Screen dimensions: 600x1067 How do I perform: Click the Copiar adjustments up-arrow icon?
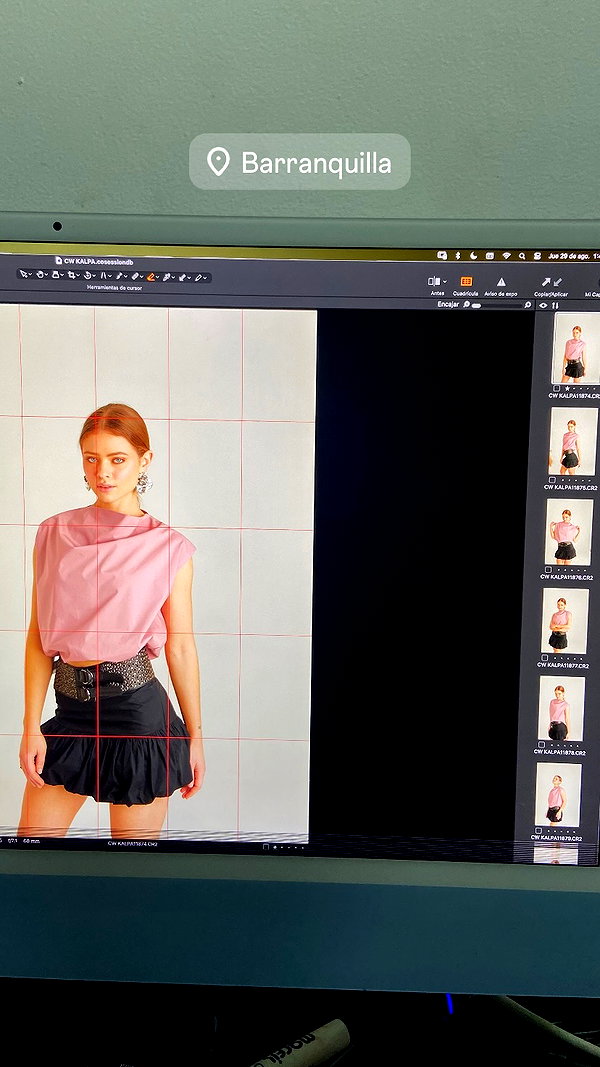point(546,282)
